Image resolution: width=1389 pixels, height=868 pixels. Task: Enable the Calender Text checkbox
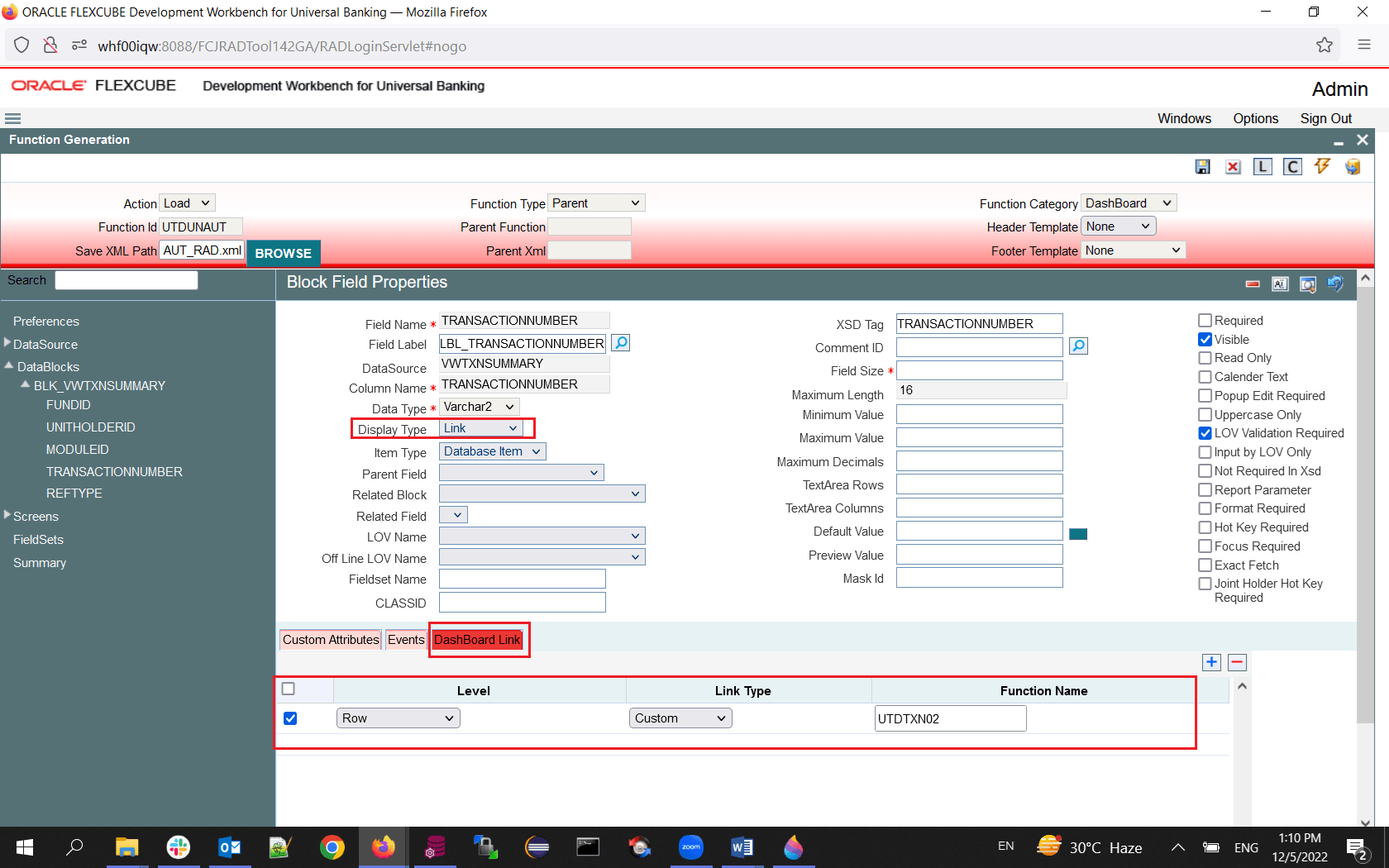pos(1205,377)
